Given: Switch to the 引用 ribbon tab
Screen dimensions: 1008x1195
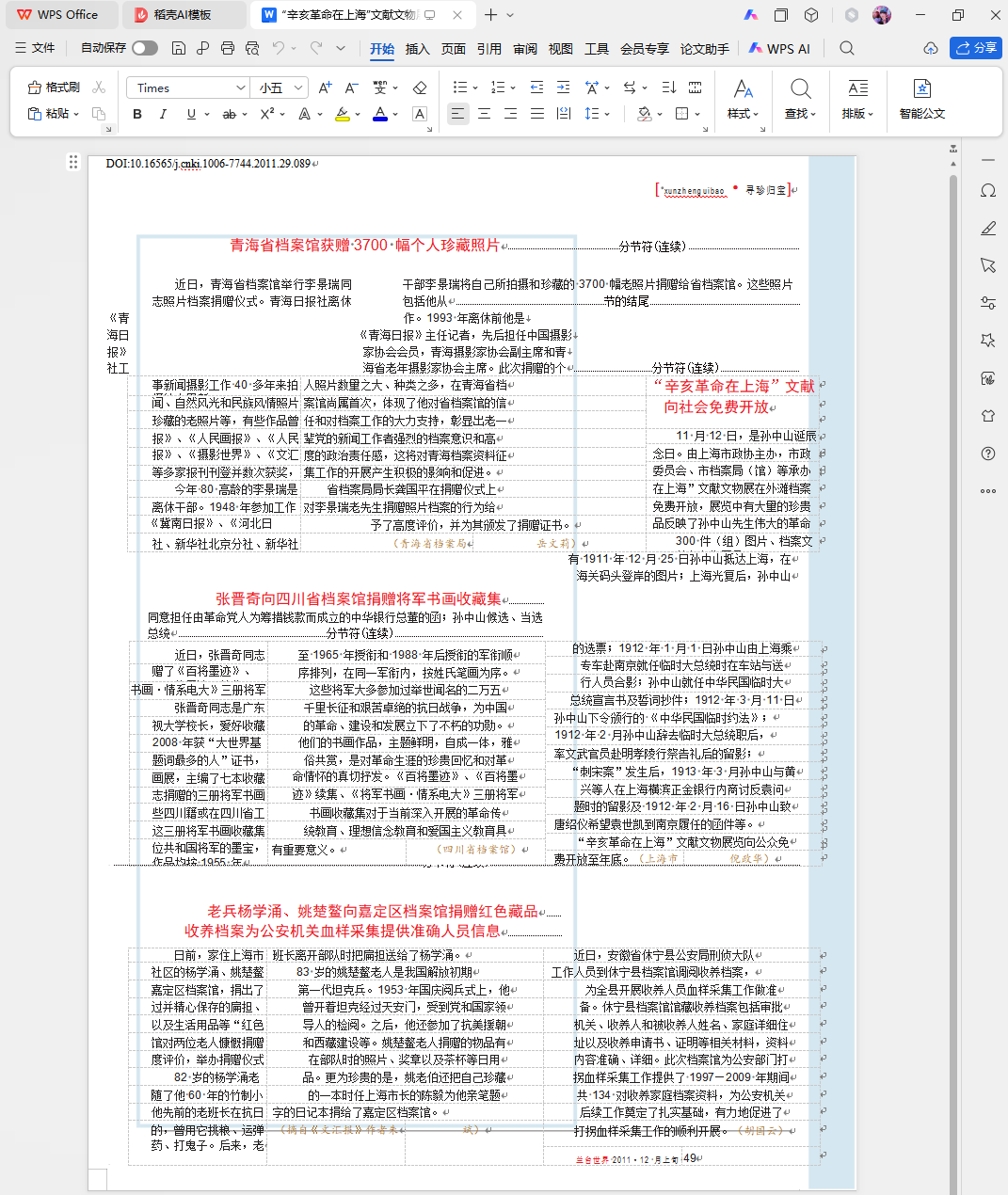Looking at the screenshot, I should coord(489,49).
